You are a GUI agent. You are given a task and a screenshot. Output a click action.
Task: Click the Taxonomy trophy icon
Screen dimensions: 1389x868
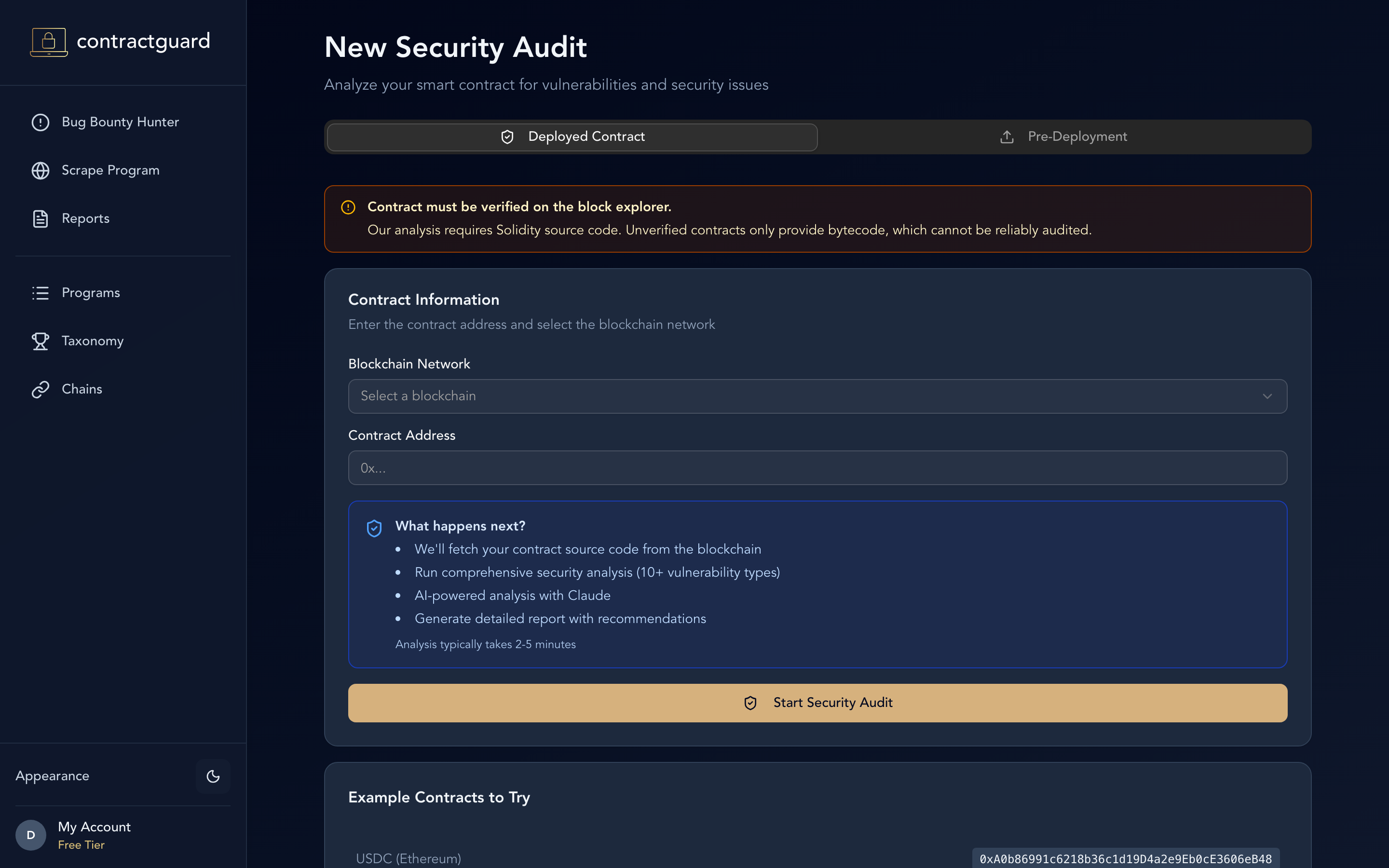40,341
